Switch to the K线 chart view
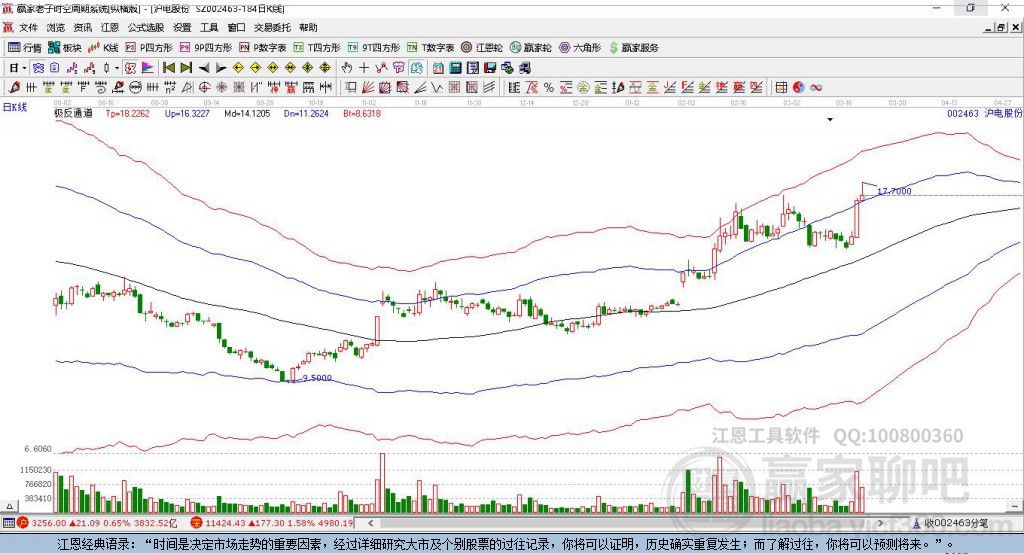 coord(103,48)
